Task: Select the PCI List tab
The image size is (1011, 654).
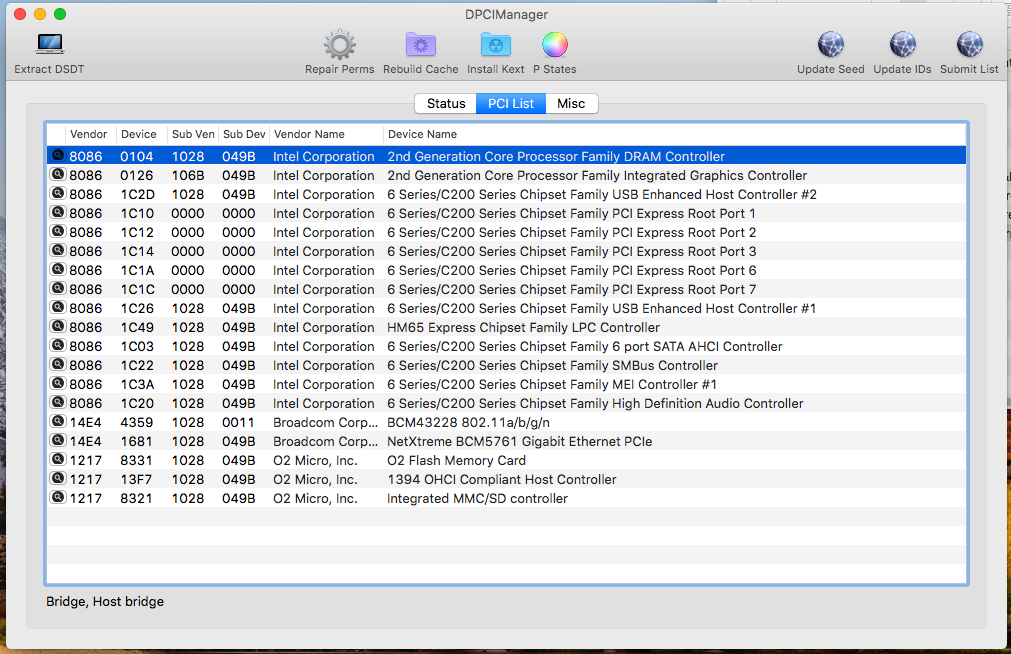Action: tap(511, 104)
